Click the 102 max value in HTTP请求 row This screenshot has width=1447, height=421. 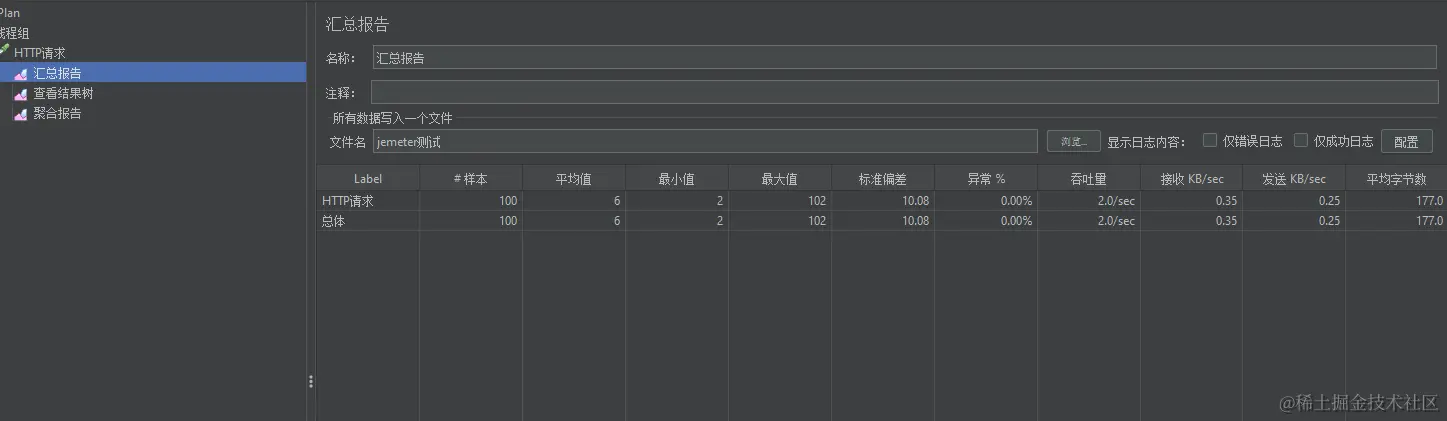pos(817,201)
